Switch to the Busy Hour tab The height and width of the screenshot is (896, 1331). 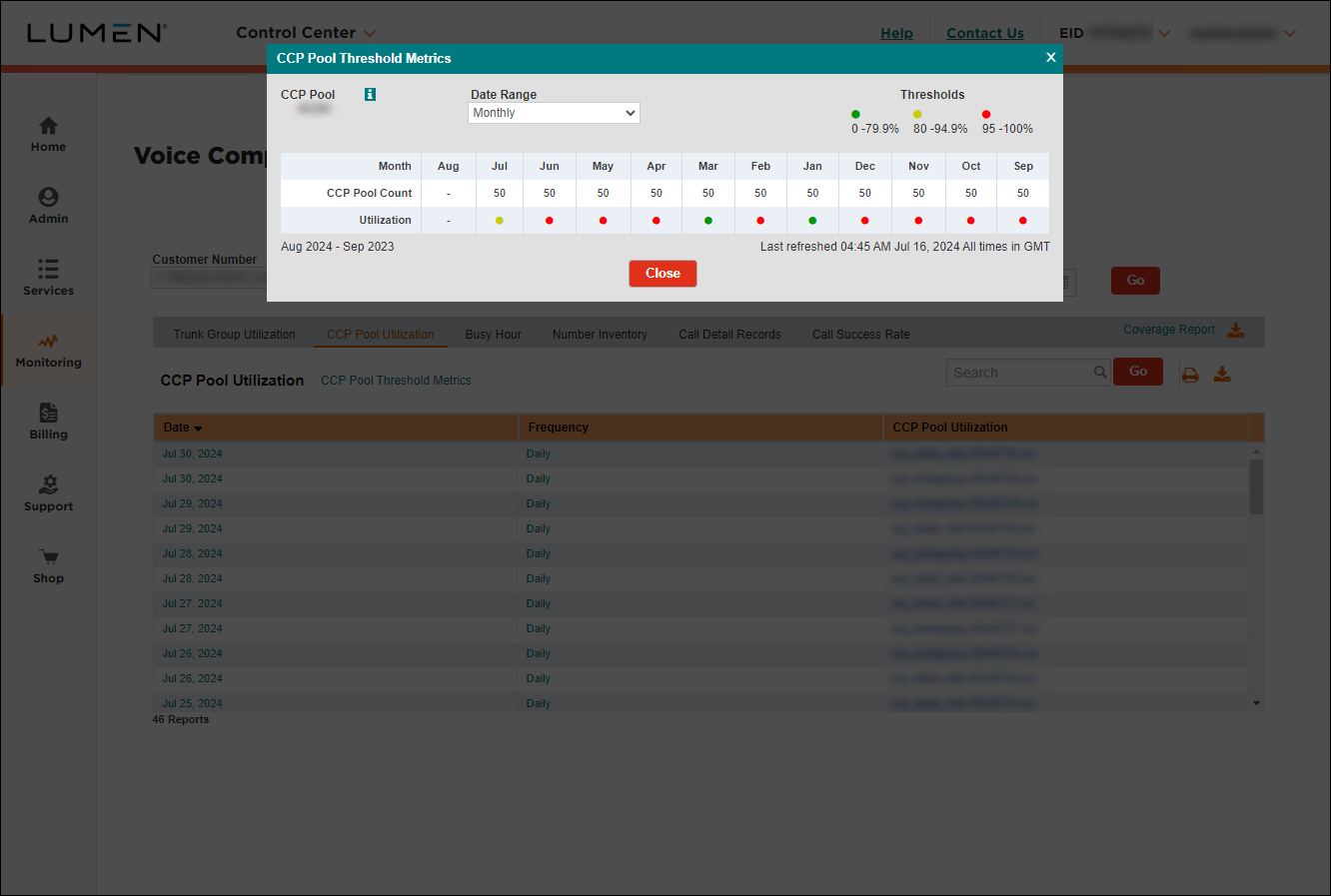pos(493,334)
